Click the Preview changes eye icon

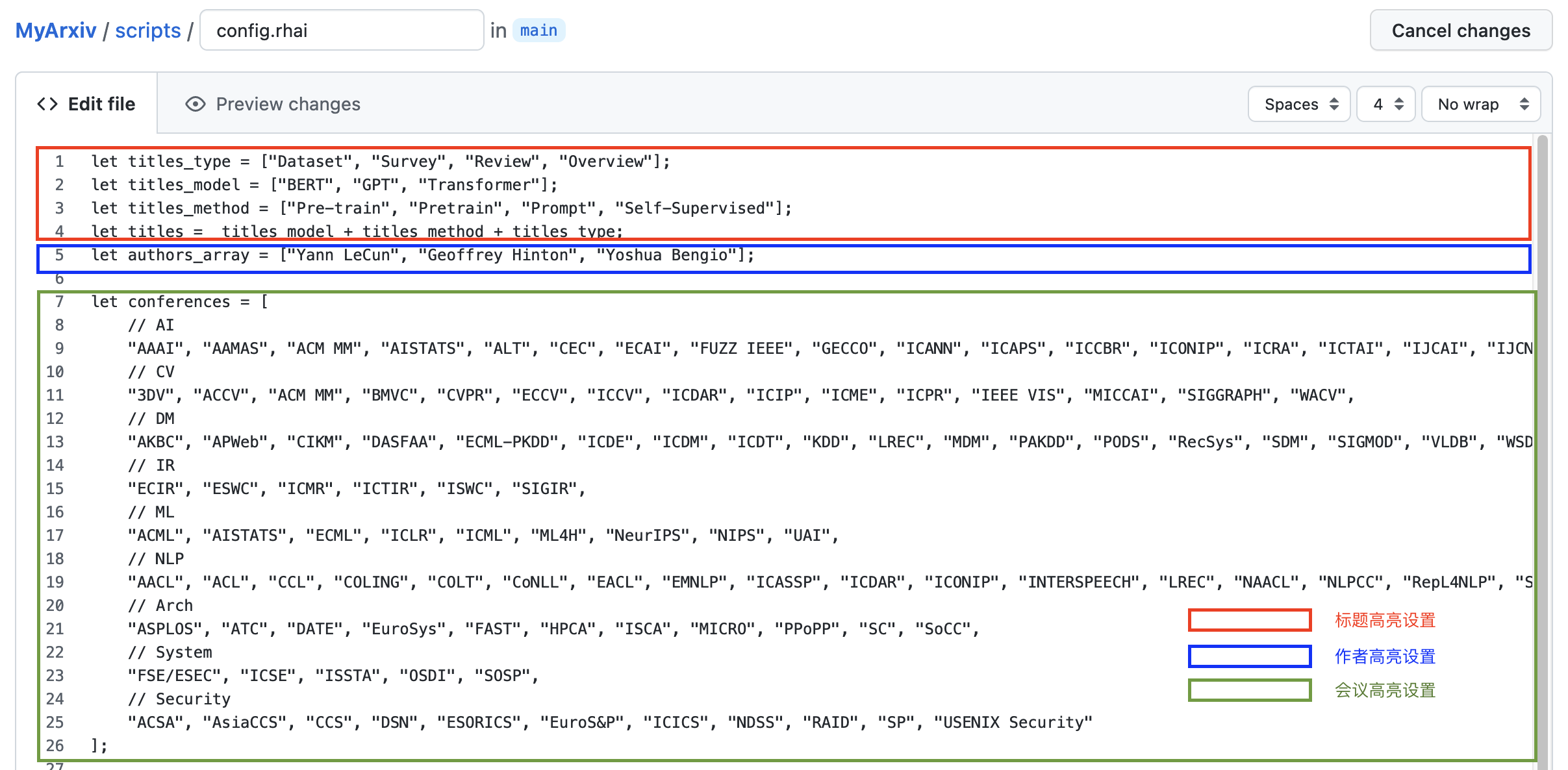pyautogui.click(x=195, y=104)
